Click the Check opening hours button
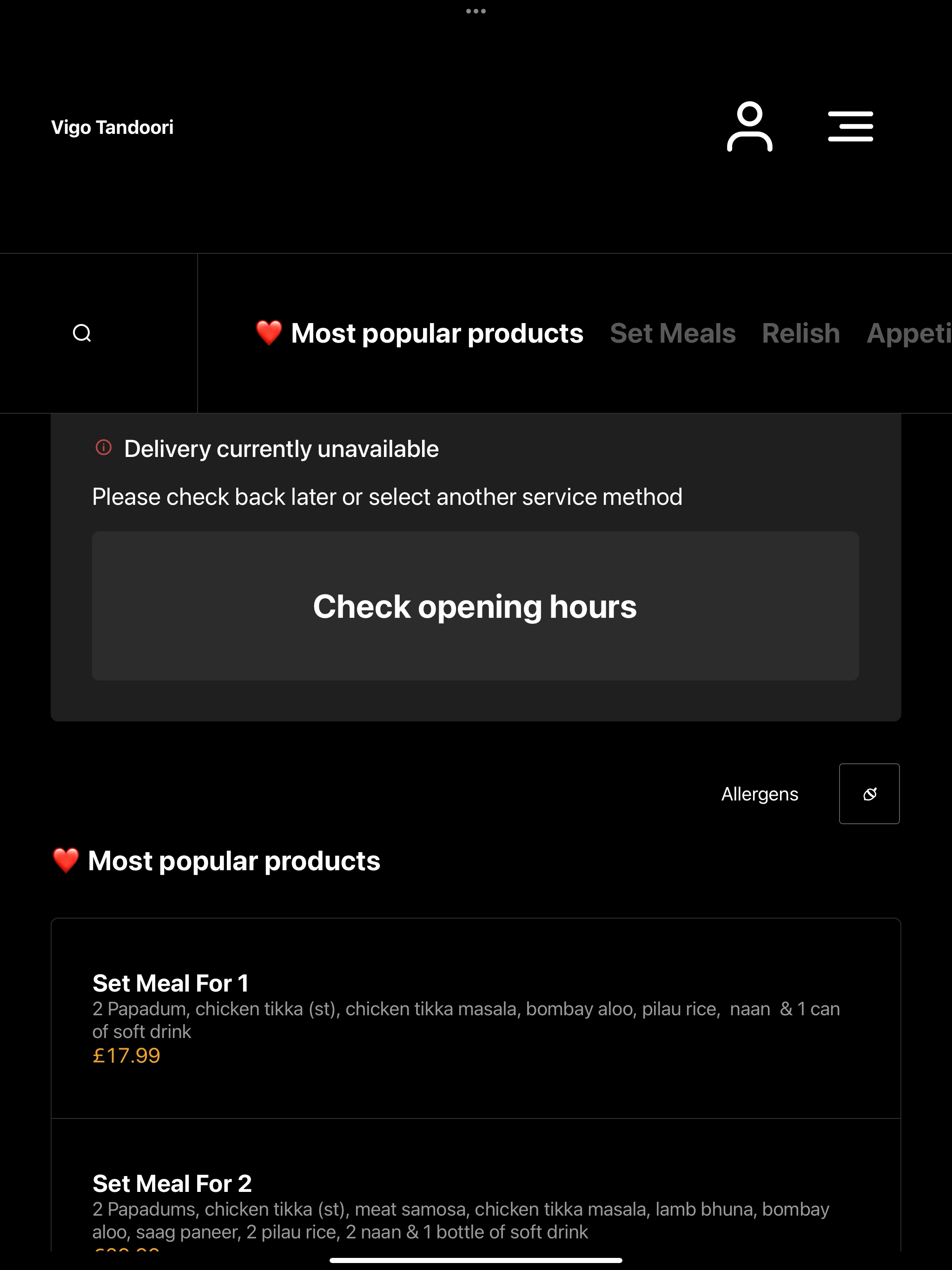The height and width of the screenshot is (1270, 952). [x=476, y=606]
